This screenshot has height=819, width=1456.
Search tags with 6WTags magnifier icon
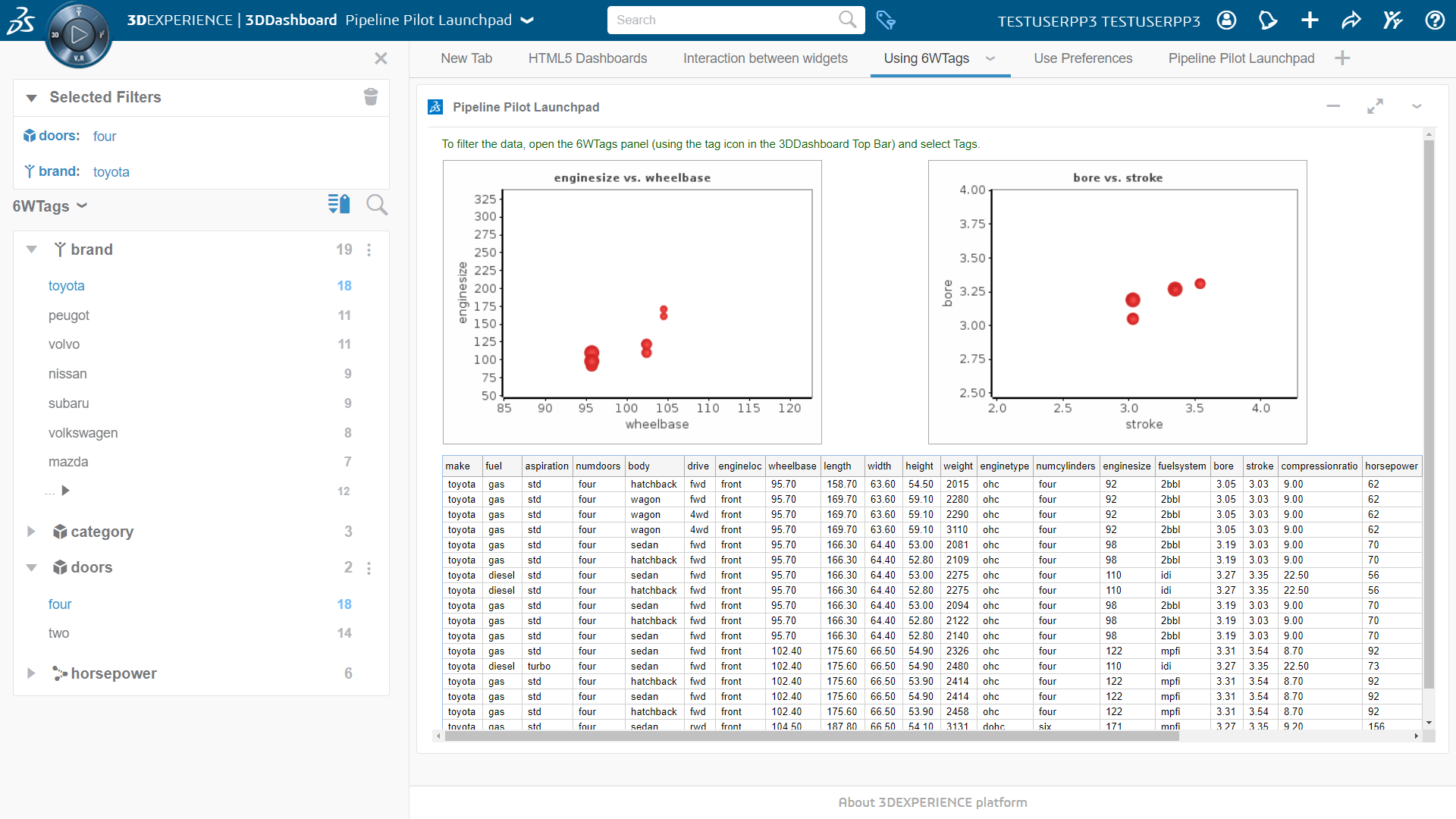click(377, 205)
